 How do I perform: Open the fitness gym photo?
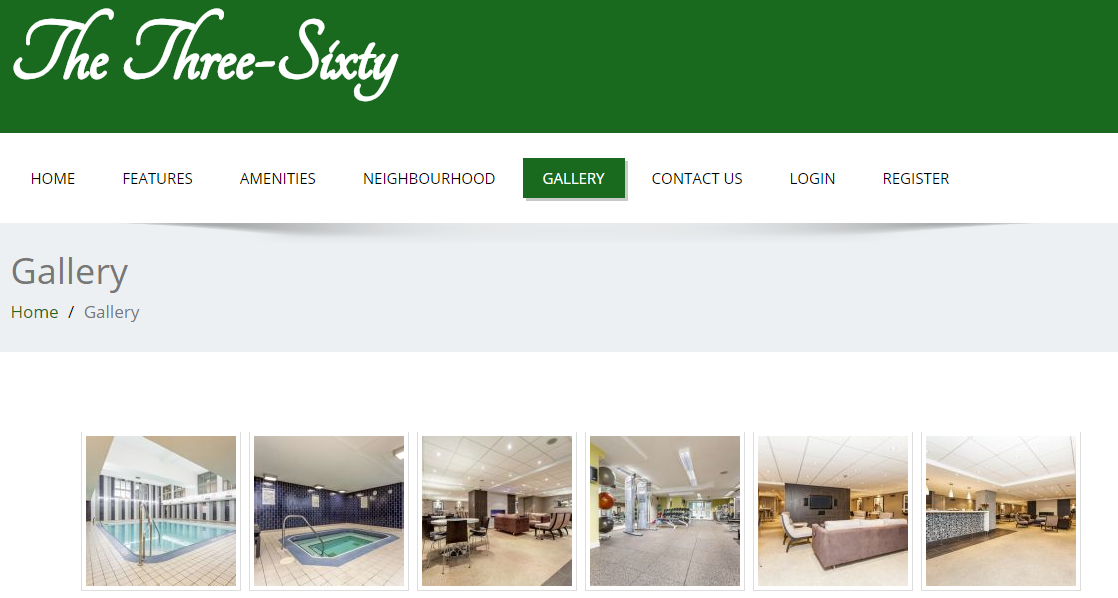(665, 511)
